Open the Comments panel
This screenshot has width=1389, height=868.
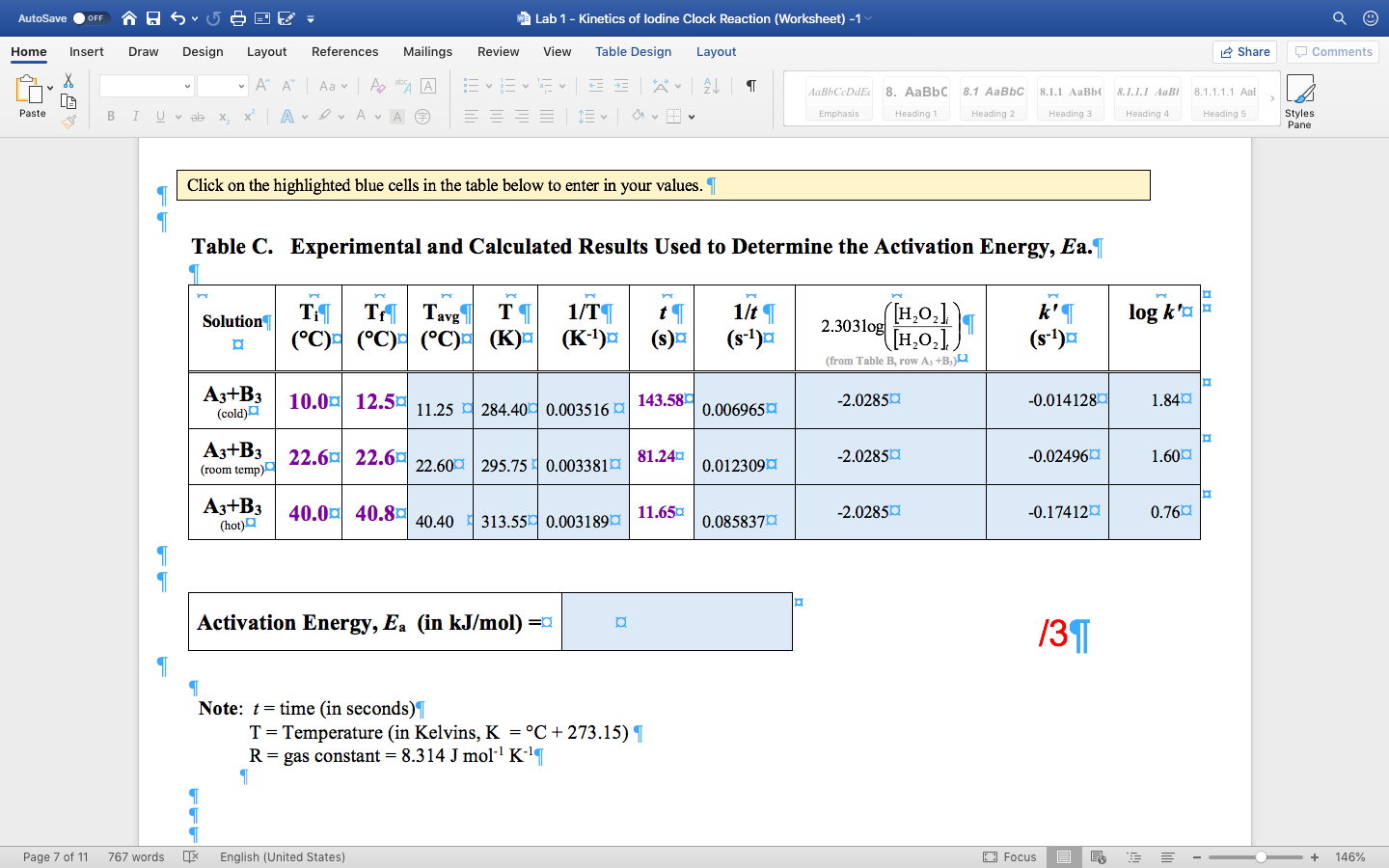(1332, 52)
